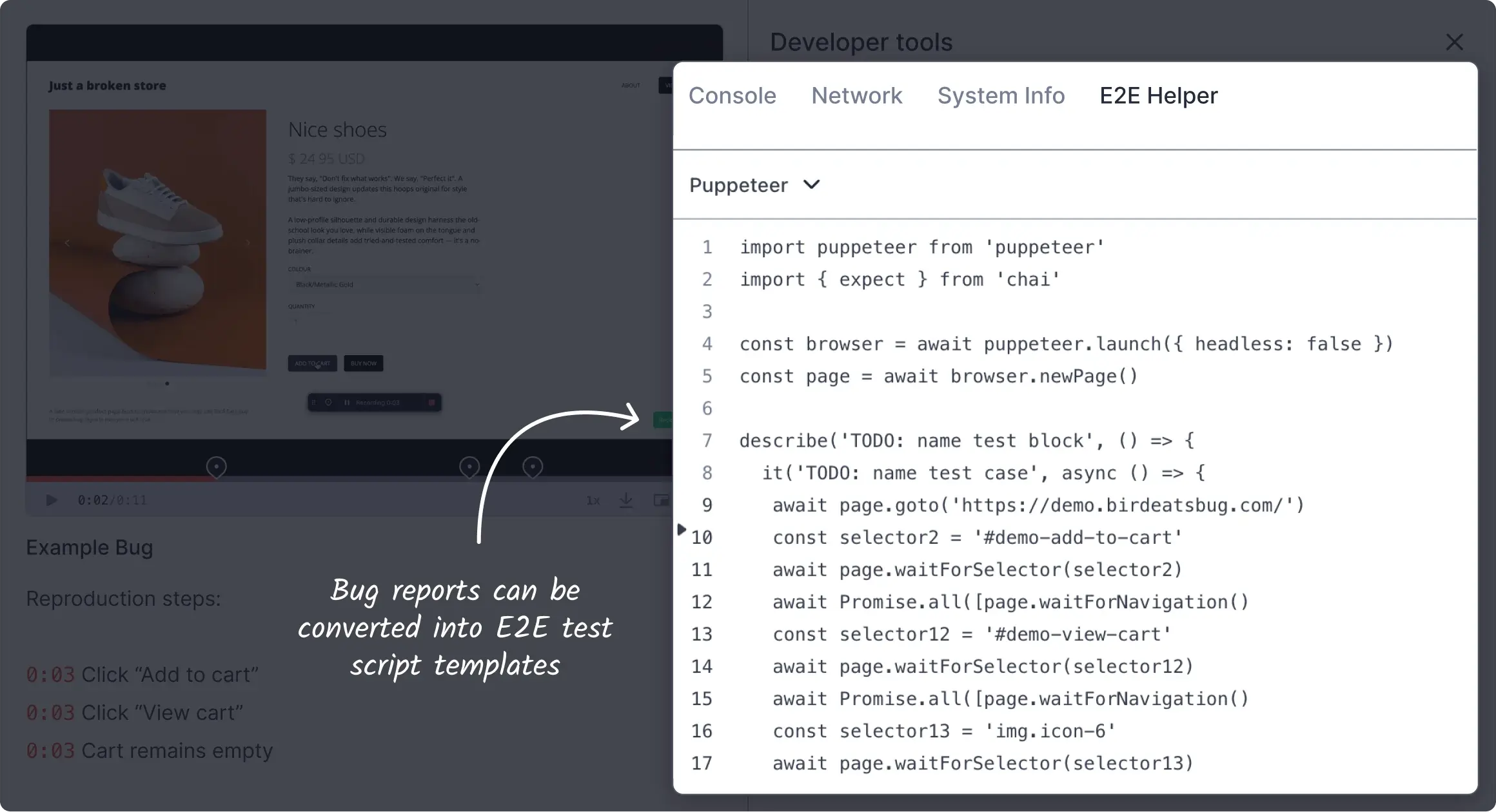The image size is (1496, 812).
Task: Play the bug recording video
Action: (x=52, y=500)
